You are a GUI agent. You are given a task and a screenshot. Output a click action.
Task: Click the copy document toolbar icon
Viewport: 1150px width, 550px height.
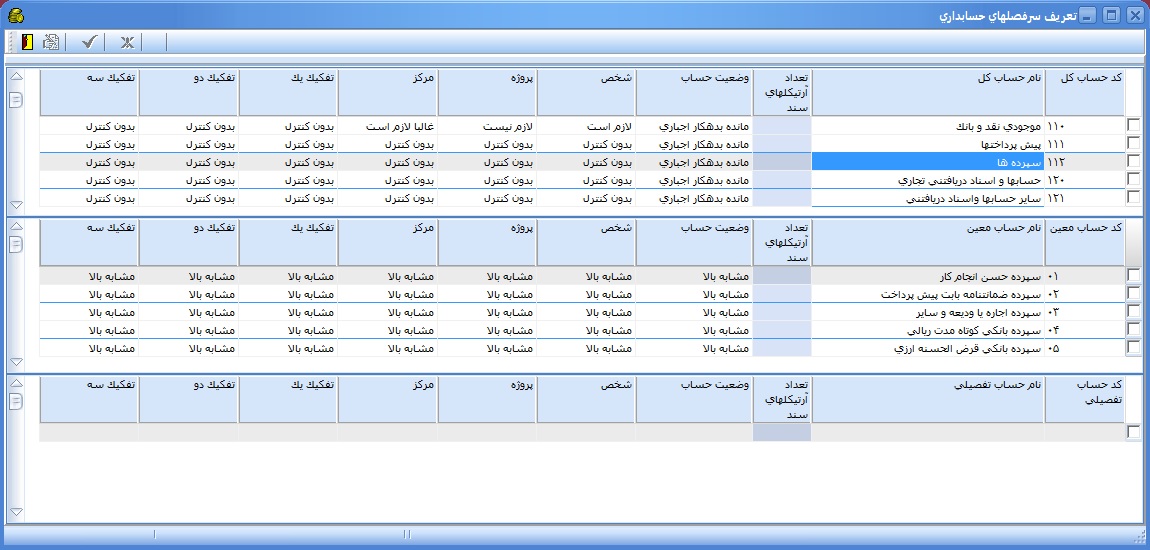point(51,42)
